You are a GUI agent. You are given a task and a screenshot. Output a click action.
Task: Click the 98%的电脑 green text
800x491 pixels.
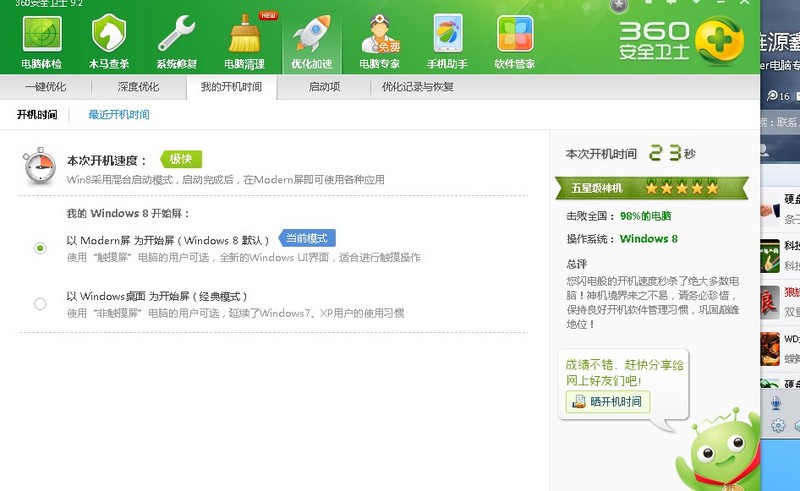click(645, 216)
